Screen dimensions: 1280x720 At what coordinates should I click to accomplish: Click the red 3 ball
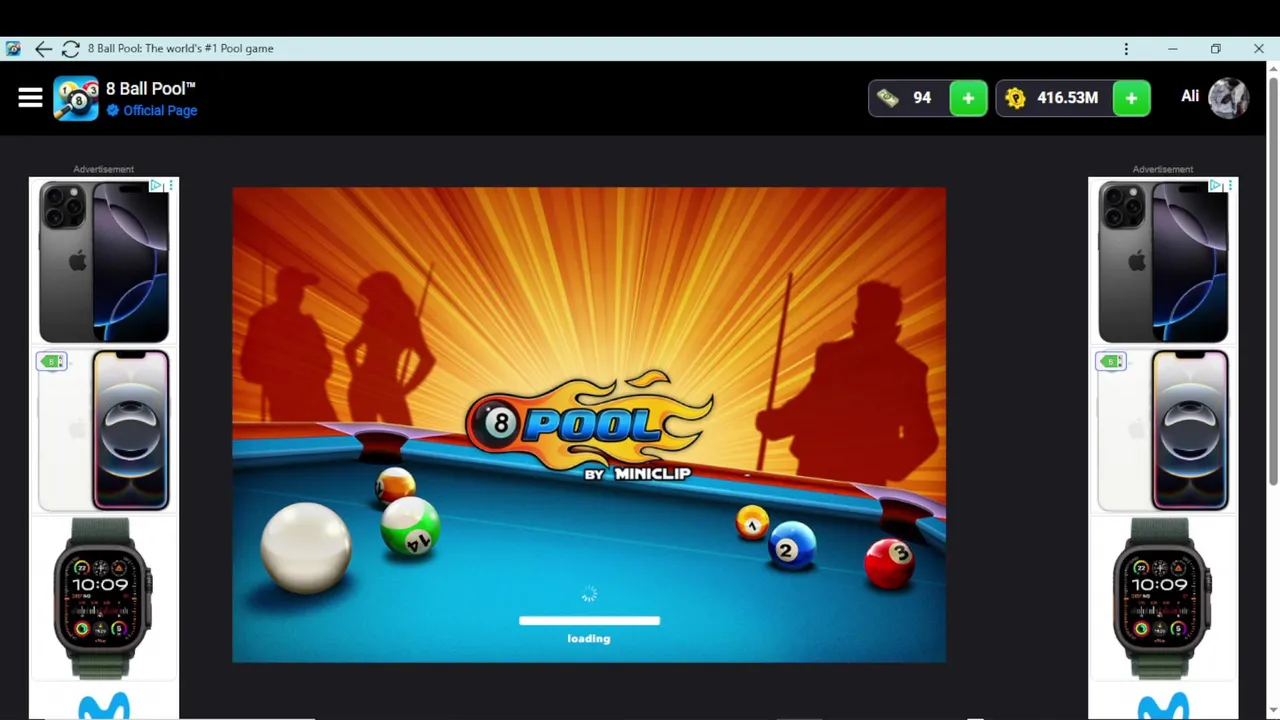pos(890,564)
